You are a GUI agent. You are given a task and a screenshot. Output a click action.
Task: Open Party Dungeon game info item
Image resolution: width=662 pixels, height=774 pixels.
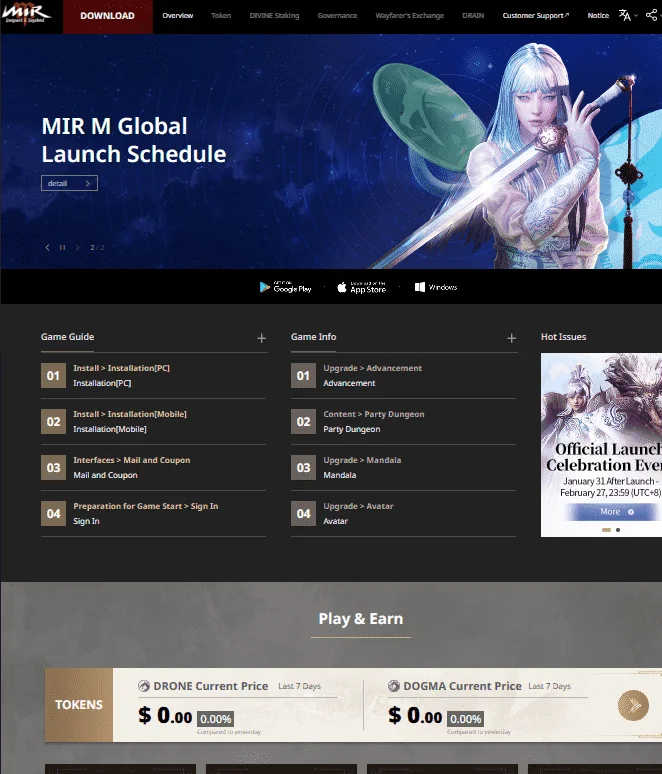click(x=403, y=422)
